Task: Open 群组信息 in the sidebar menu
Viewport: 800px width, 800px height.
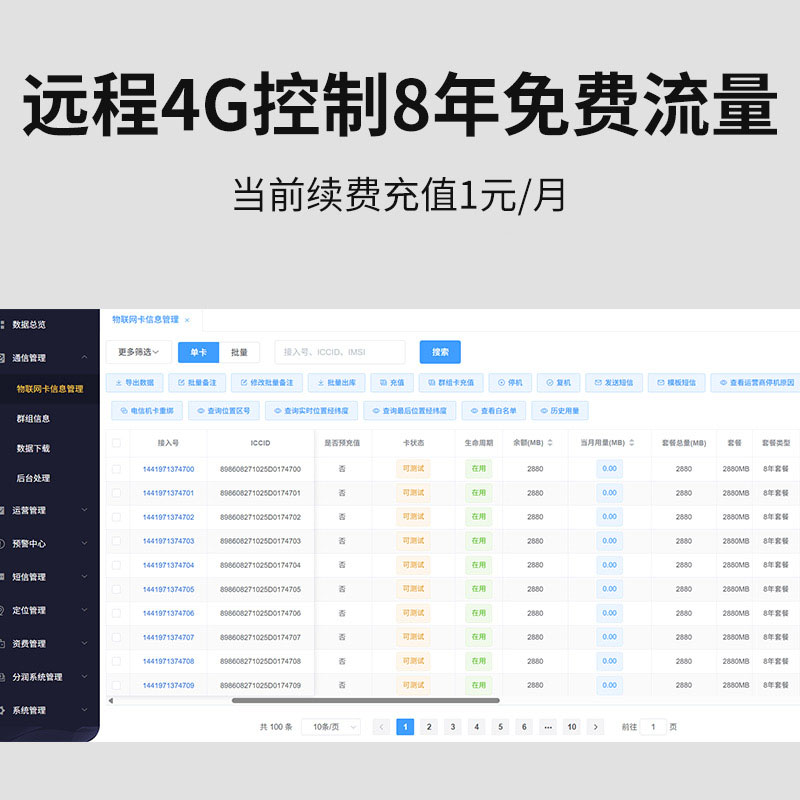Action: pos(34,419)
